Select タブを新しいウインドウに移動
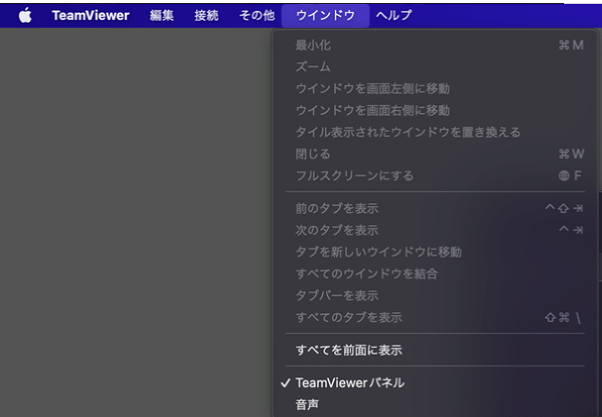Screen dimensions: 602x417 click(x=436, y=252)
